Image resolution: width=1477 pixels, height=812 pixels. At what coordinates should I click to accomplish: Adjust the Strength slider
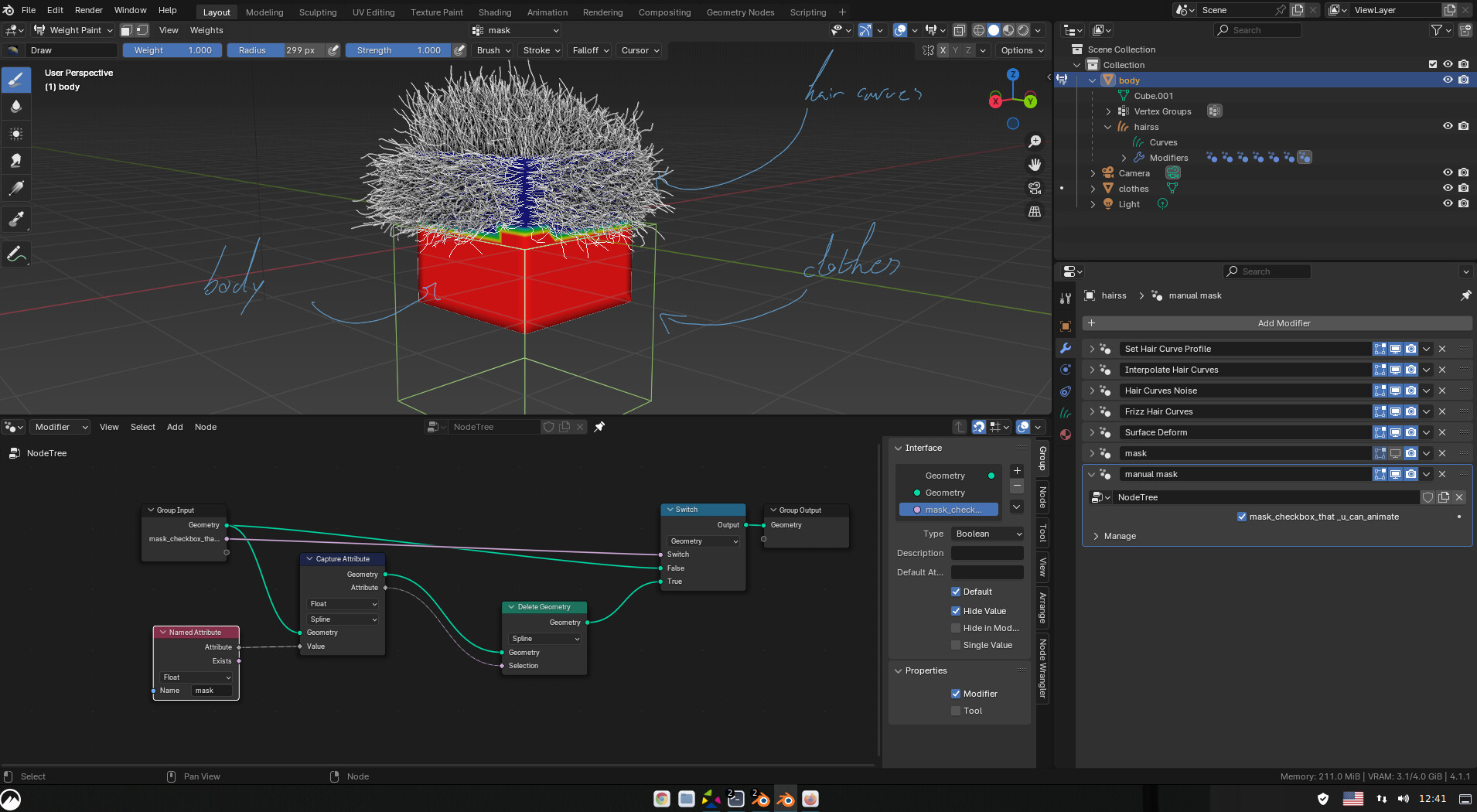[x=398, y=50]
